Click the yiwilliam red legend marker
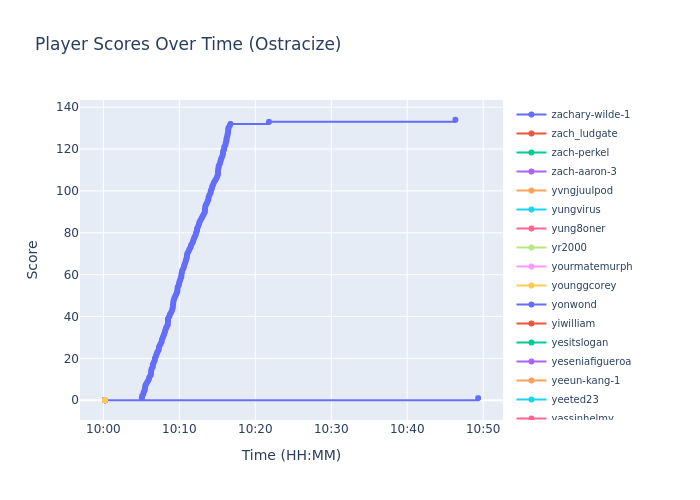 [531, 324]
